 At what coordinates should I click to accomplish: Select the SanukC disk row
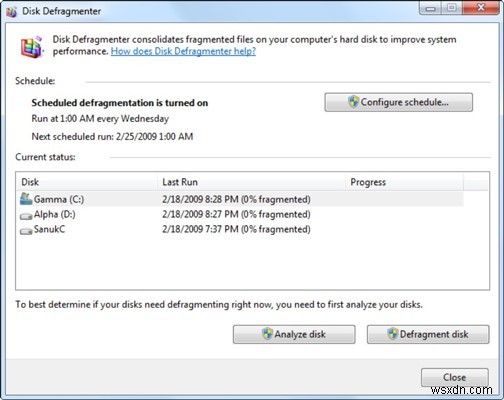tap(241, 229)
